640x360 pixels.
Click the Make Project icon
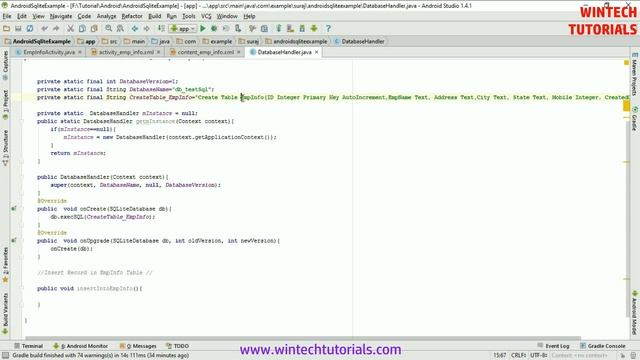[x=161, y=29]
